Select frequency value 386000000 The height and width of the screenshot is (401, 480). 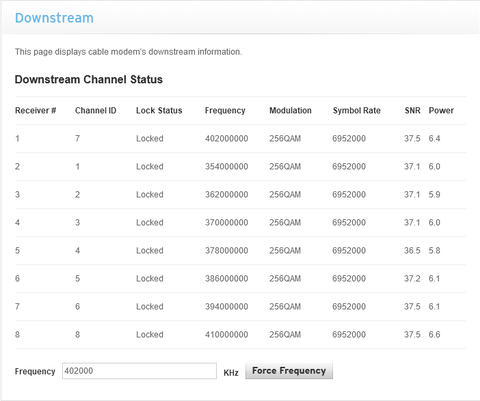pyautogui.click(x=226, y=278)
